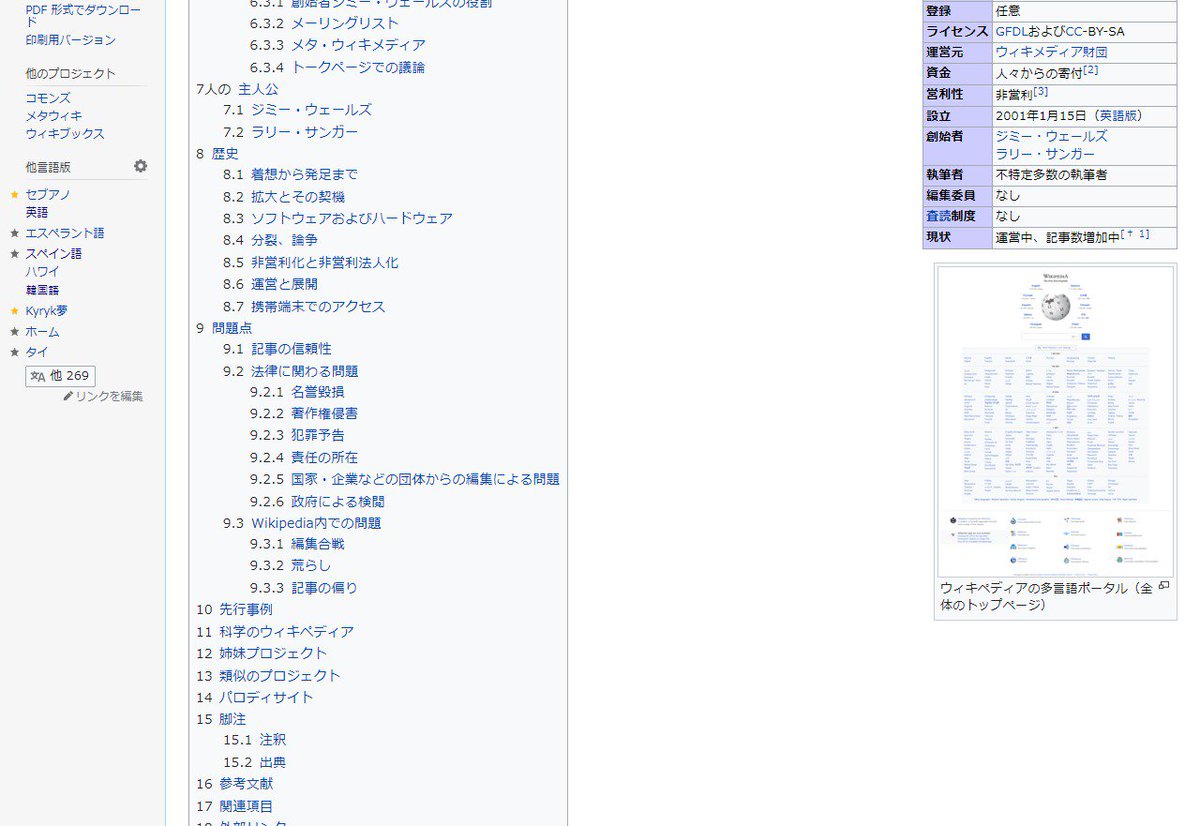The width and height of the screenshot is (1200, 826).
Task: Jump to section 8 歴史
Action: click(217, 154)
